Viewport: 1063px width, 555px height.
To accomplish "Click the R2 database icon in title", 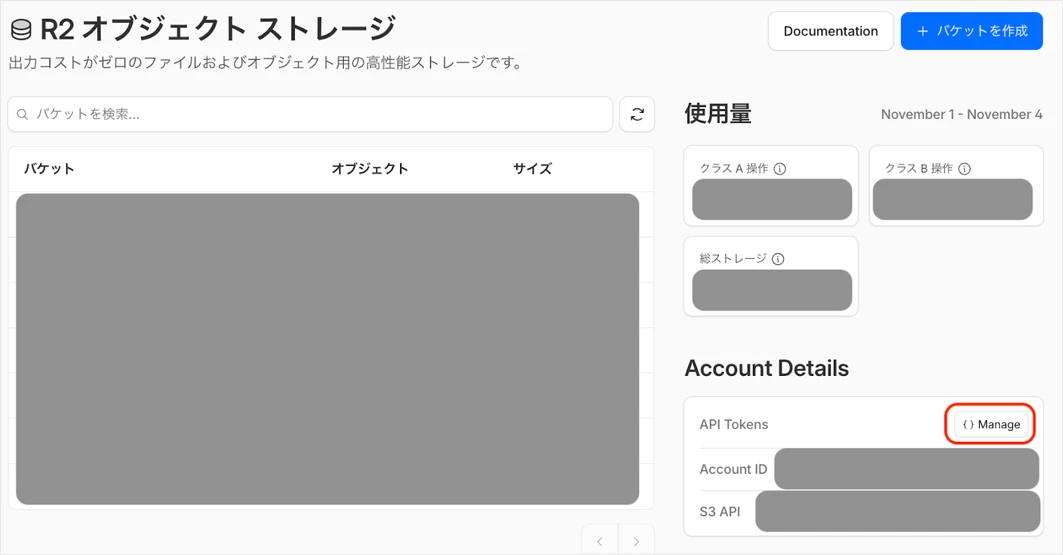I will coord(22,30).
